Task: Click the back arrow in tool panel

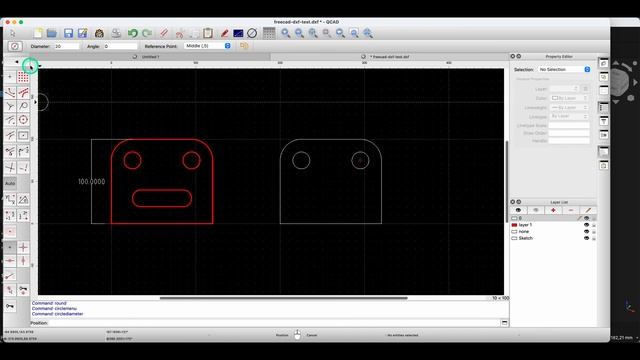Action: [17, 62]
